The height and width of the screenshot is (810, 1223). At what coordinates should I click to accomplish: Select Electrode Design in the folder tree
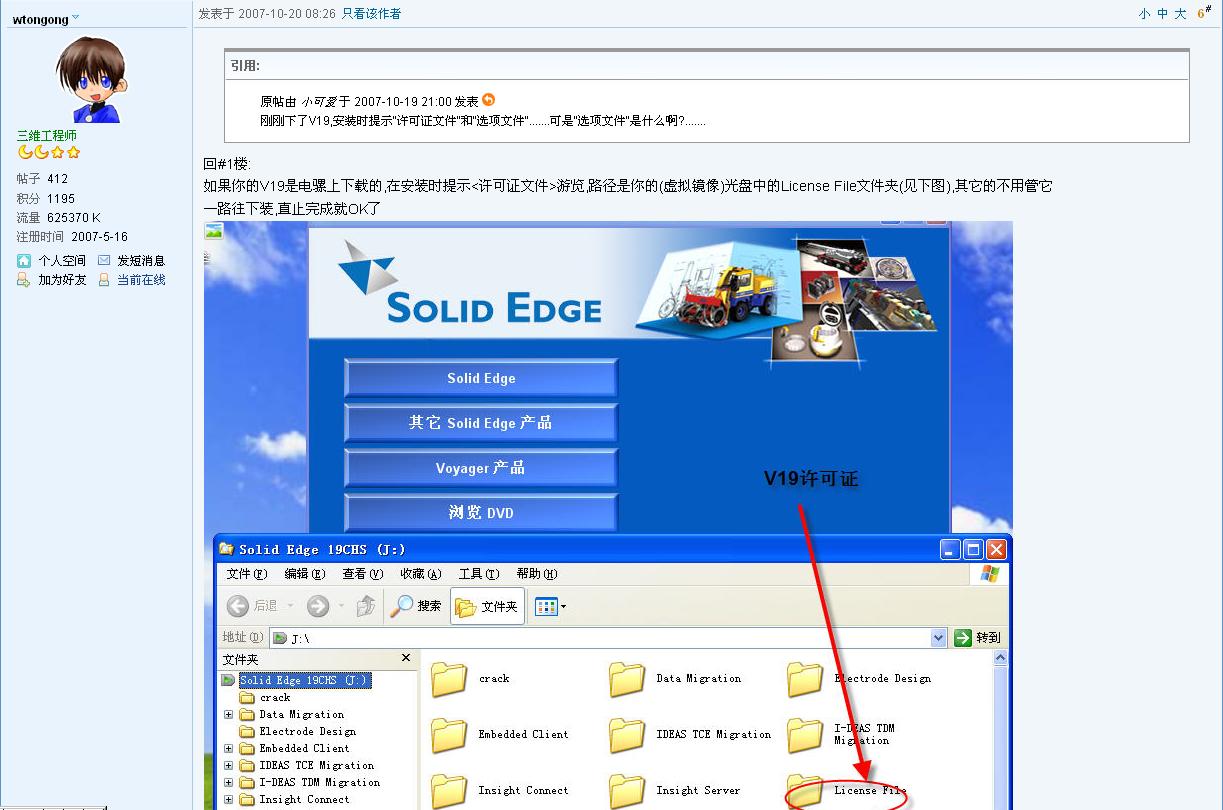coord(307,732)
